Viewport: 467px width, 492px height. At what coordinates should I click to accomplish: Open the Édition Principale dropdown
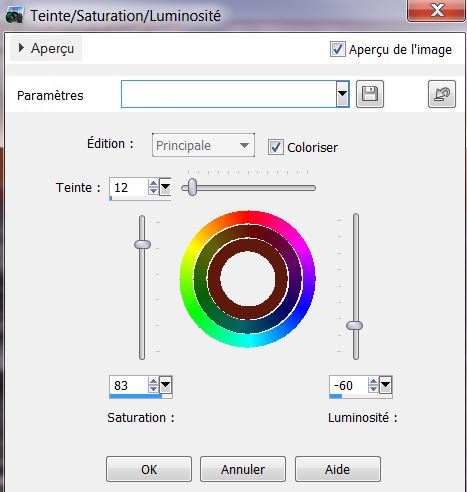(203, 145)
